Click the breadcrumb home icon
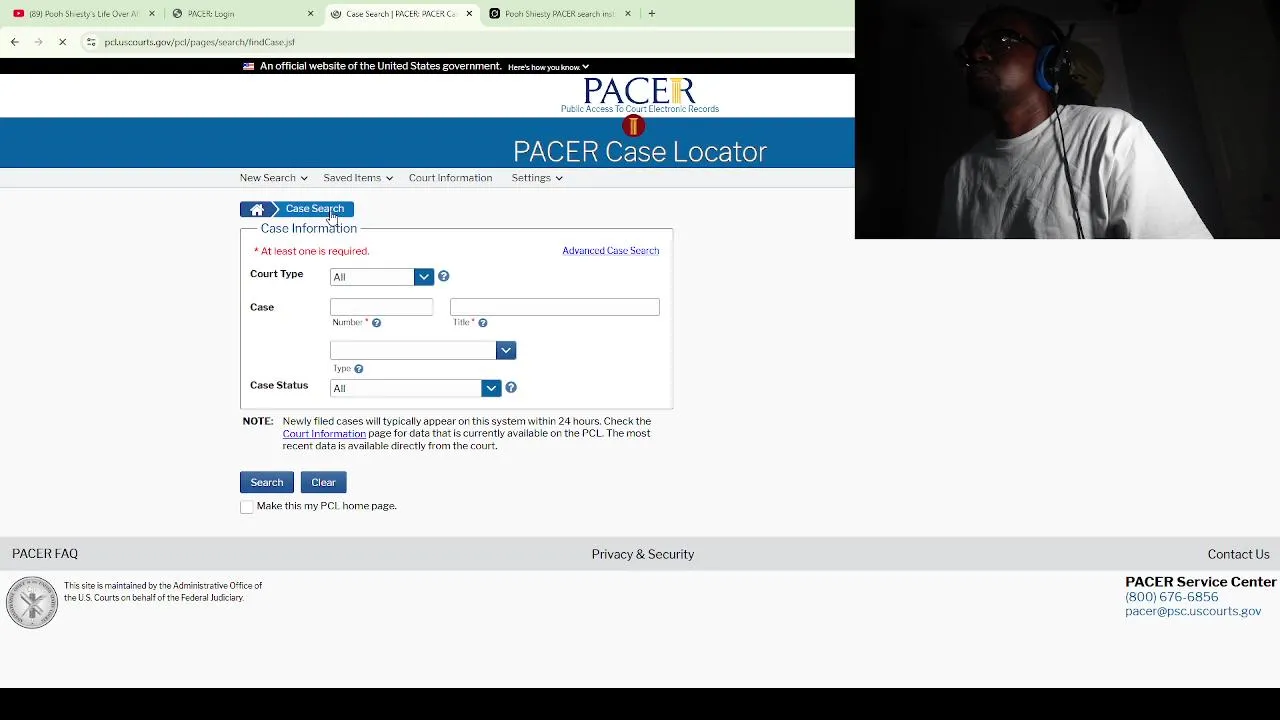 [257, 209]
